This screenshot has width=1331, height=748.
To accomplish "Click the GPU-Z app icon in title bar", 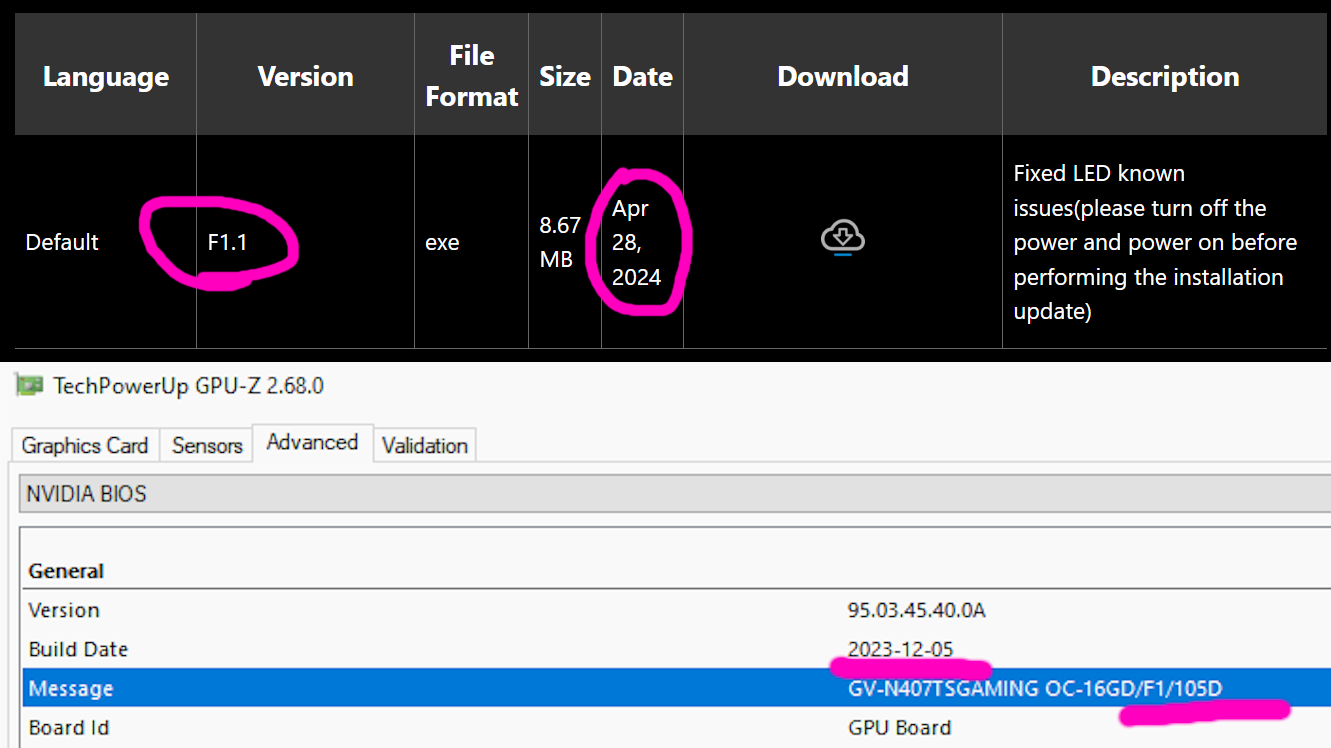I will tap(31, 385).
